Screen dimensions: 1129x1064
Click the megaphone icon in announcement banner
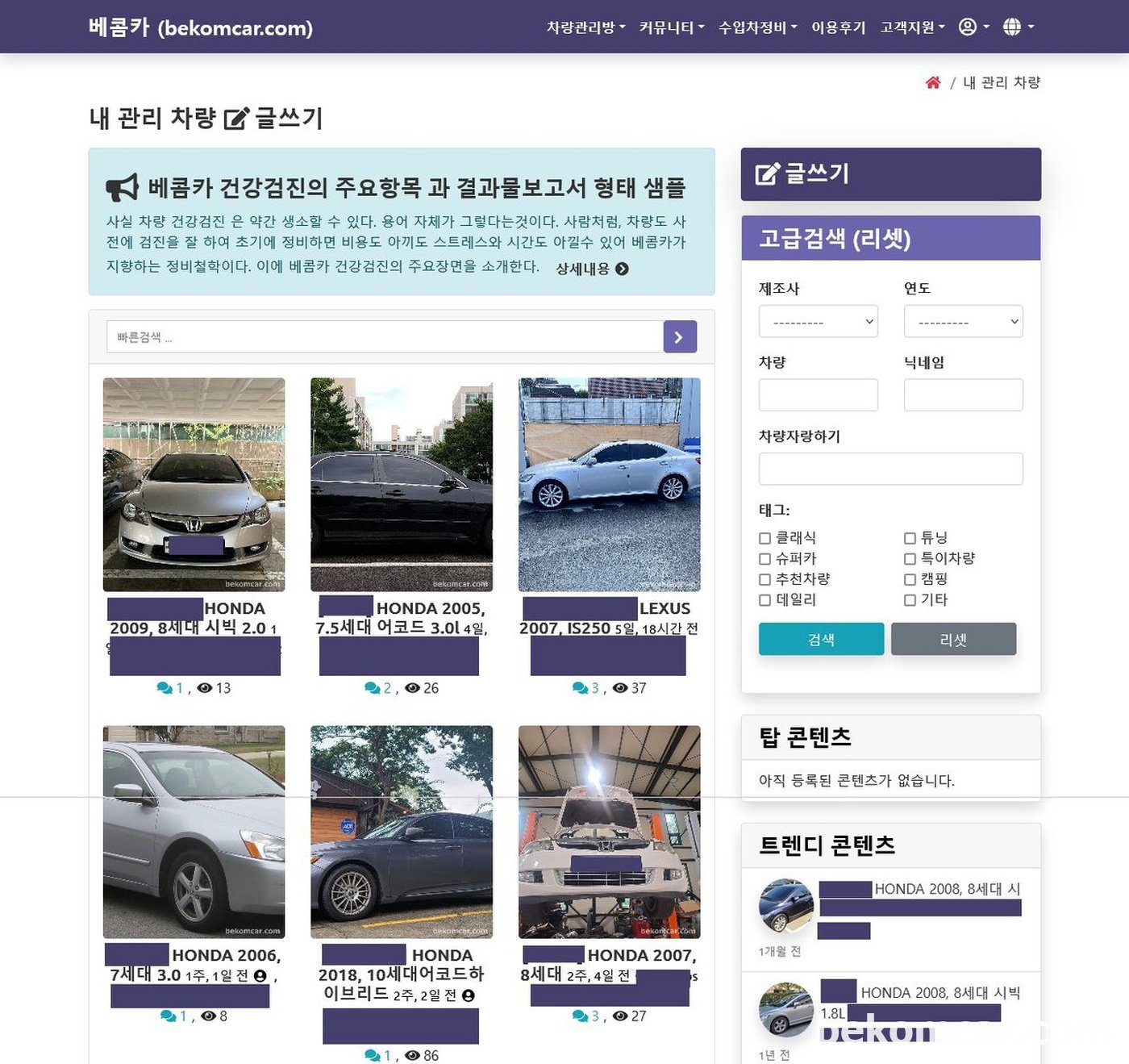pos(123,188)
